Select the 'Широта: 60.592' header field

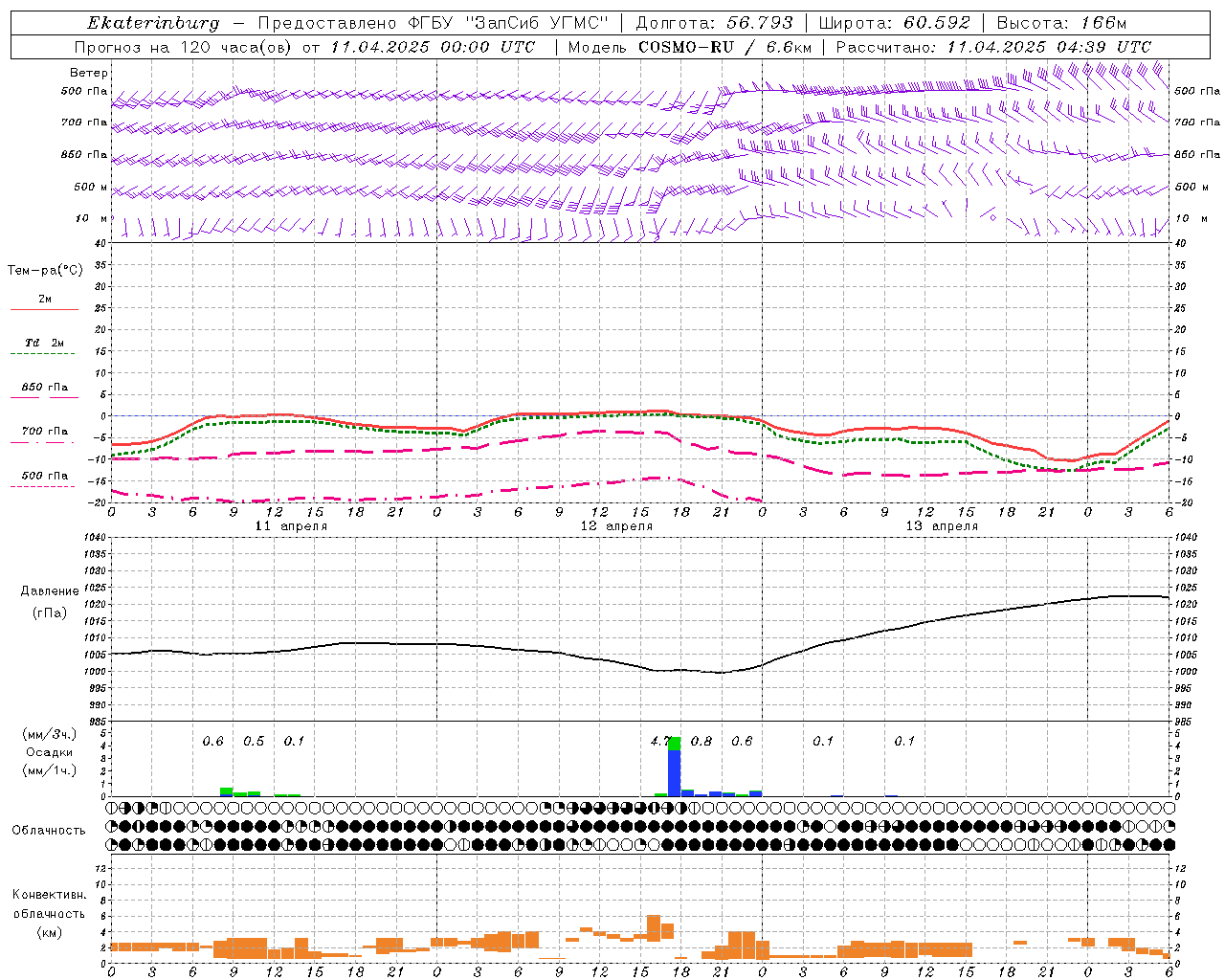click(894, 23)
